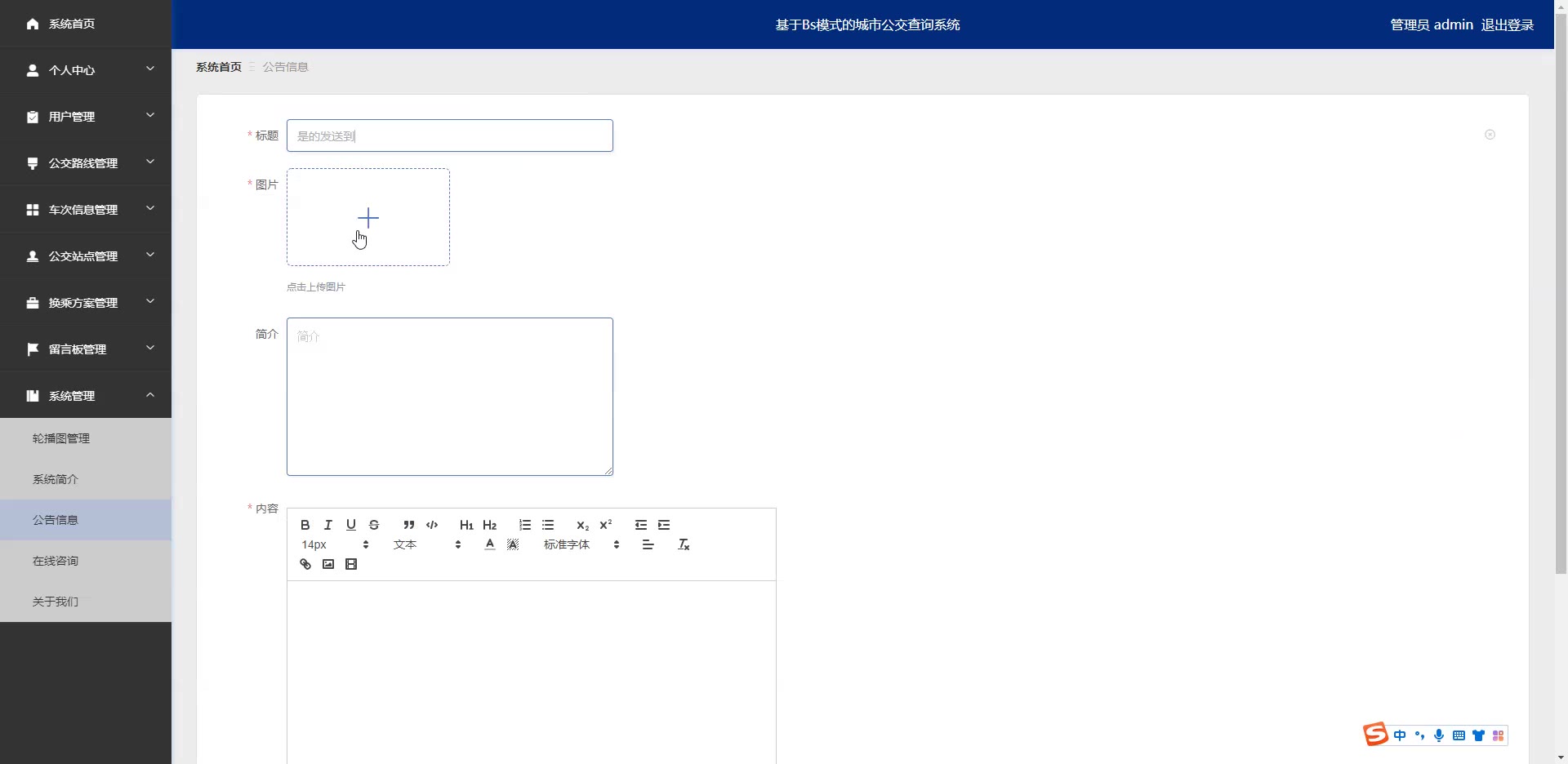Click the scrollbar down arrow

pos(1561,757)
